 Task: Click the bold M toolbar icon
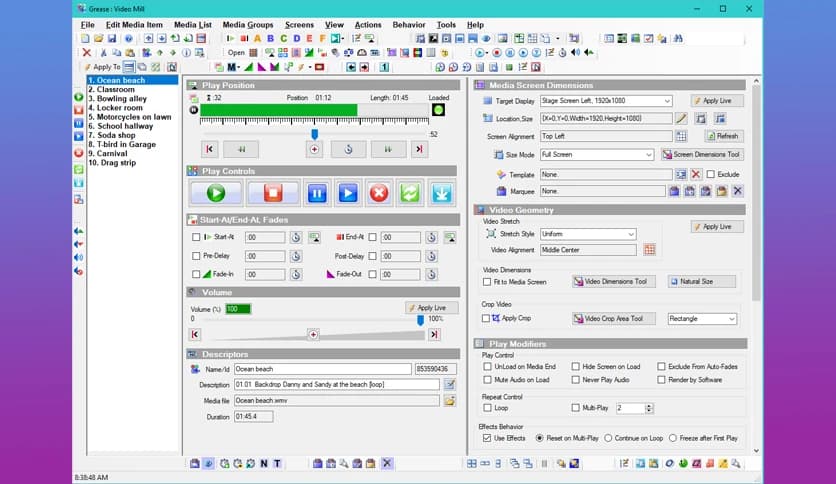(x=232, y=67)
